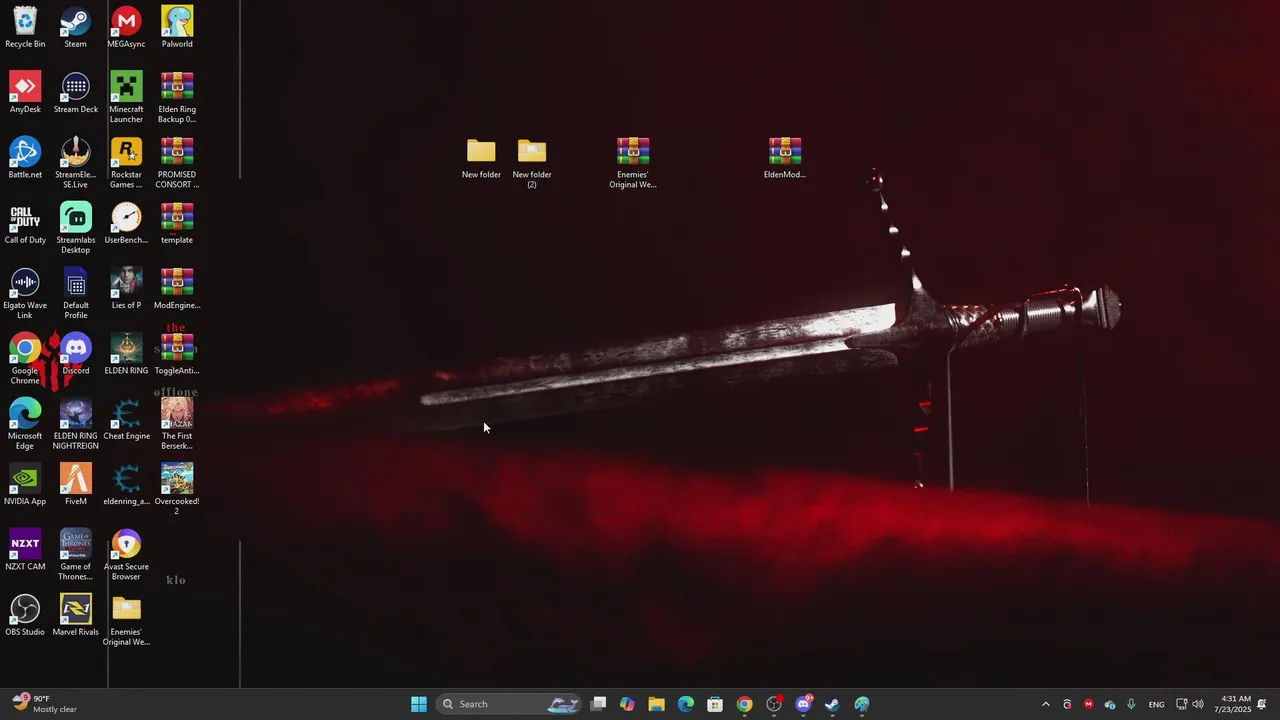
Task: Open Microsoft Edge from the taskbar
Action: (x=686, y=704)
